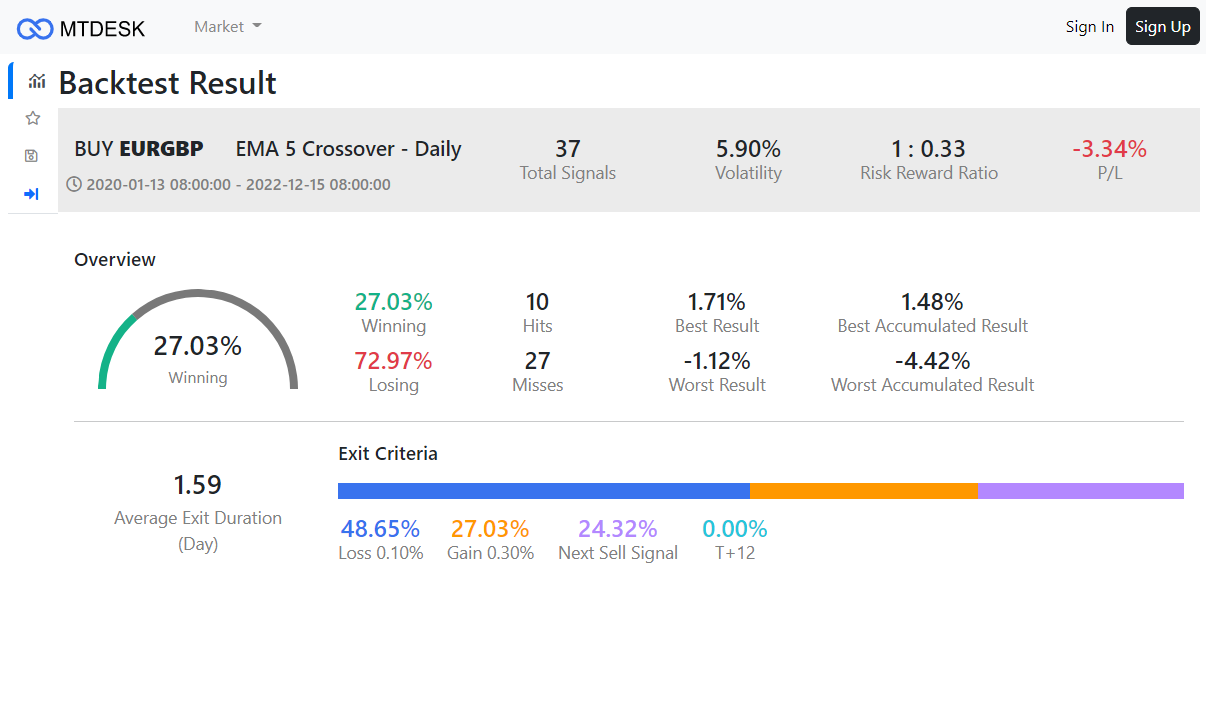Click the orange Gain segment of exit bar
This screenshot has width=1206, height=708.
pyautogui.click(x=863, y=491)
